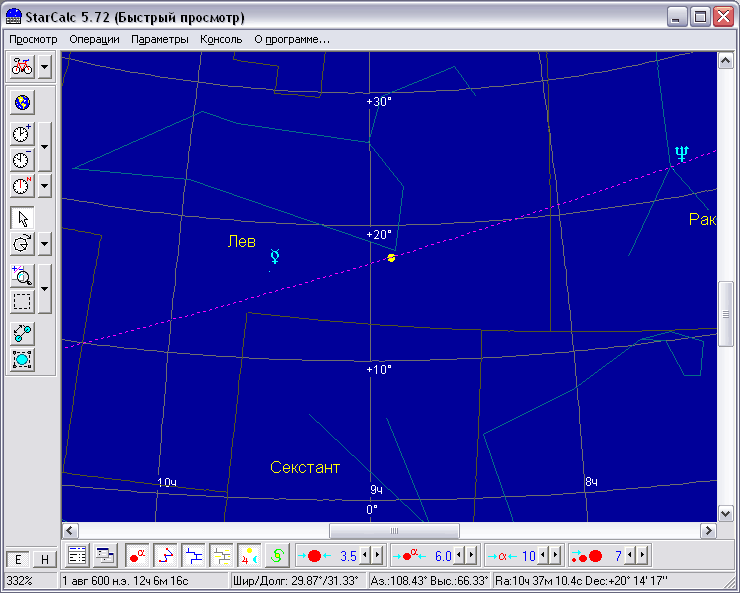This screenshot has height=593, width=740.
Task: Click the +20° declination label
Action: coord(379,234)
